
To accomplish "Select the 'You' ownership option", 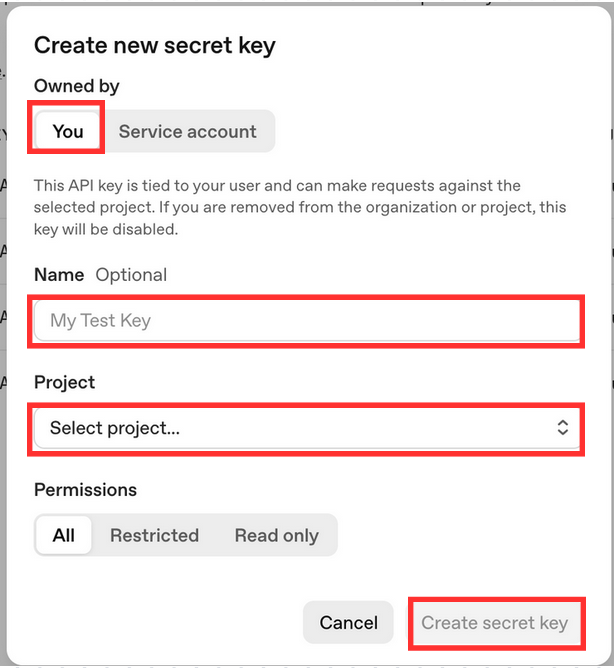I will (x=68, y=132).
